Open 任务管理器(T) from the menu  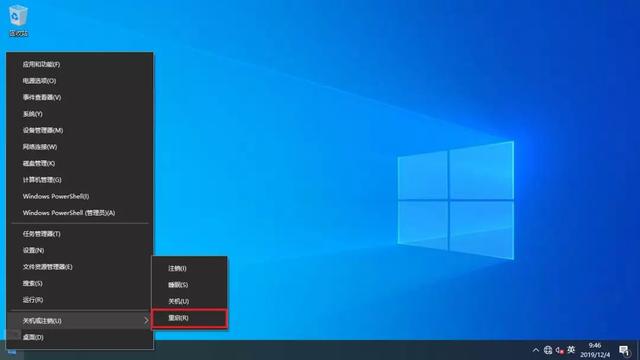pyautogui.click(x=80, y=234)
